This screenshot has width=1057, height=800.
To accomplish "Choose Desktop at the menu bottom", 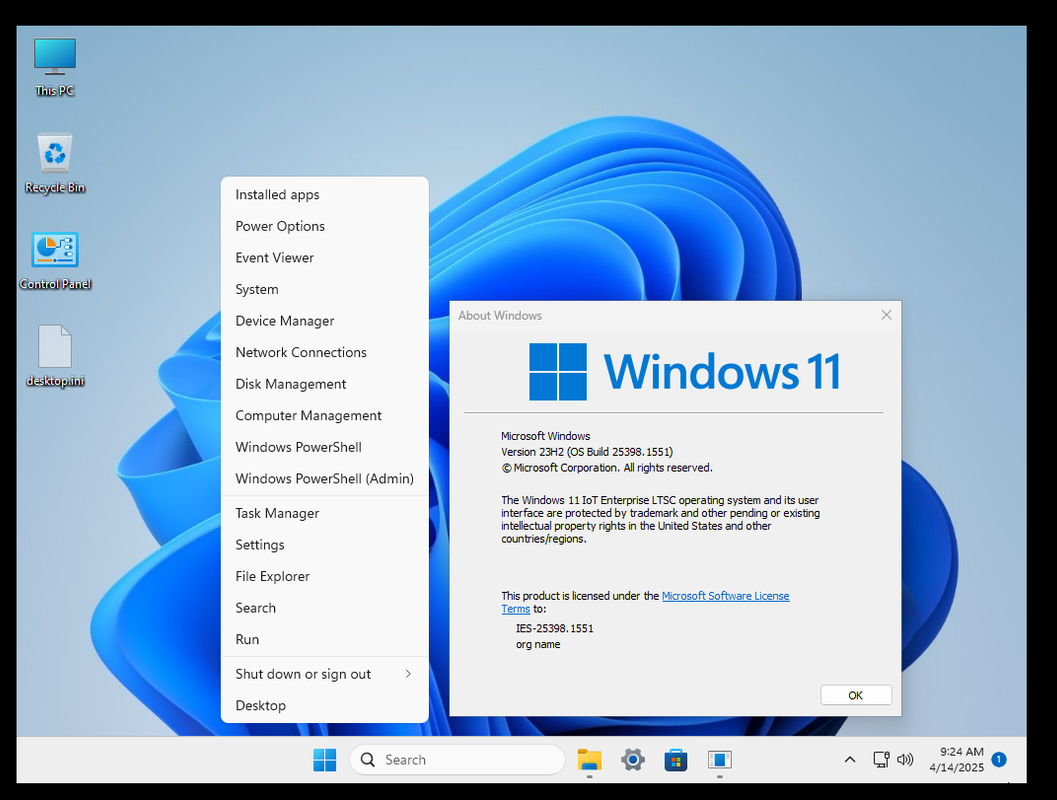I will coord(325,706).
